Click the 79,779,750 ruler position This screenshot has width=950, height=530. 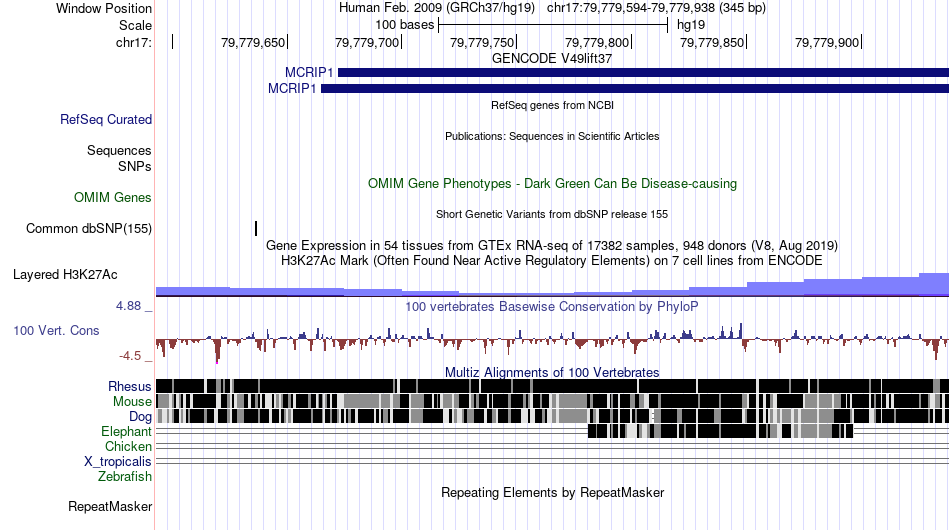pyautogui.click(x=482, y=42)
